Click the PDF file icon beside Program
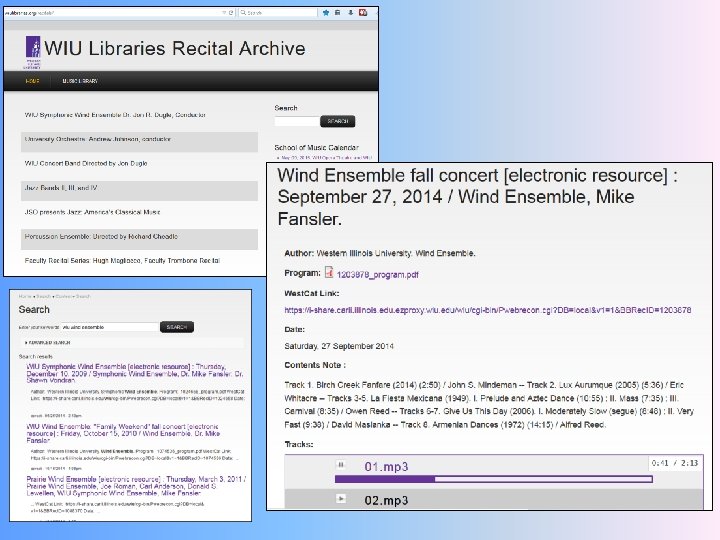The height and width of the screenshot is (540, 720). (x=329, y=272)
